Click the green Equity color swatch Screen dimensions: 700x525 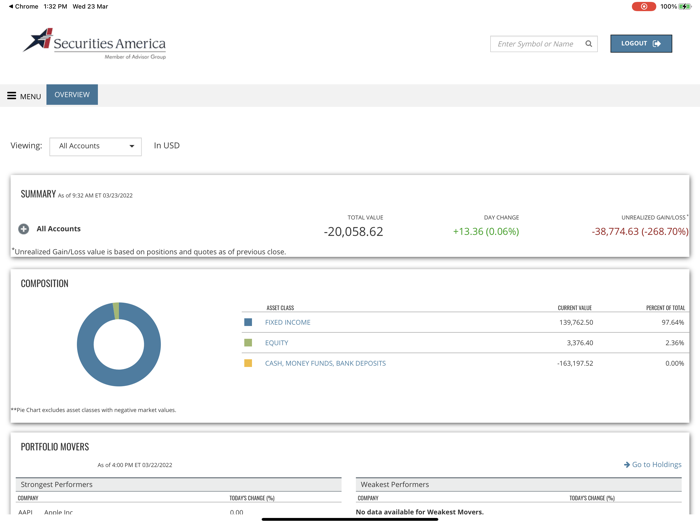click(248, 343)
